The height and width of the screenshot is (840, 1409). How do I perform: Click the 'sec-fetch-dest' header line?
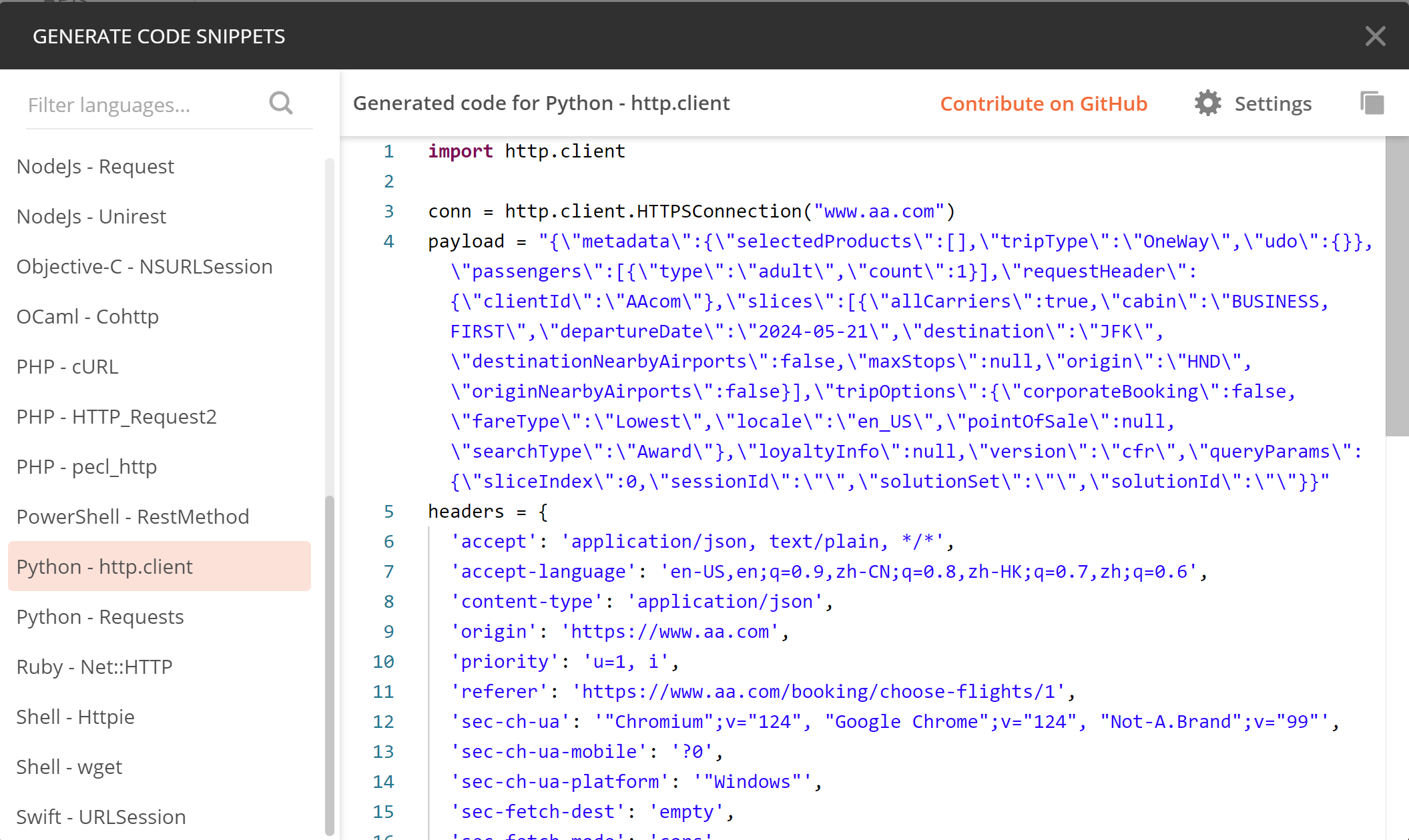point(592,812)
